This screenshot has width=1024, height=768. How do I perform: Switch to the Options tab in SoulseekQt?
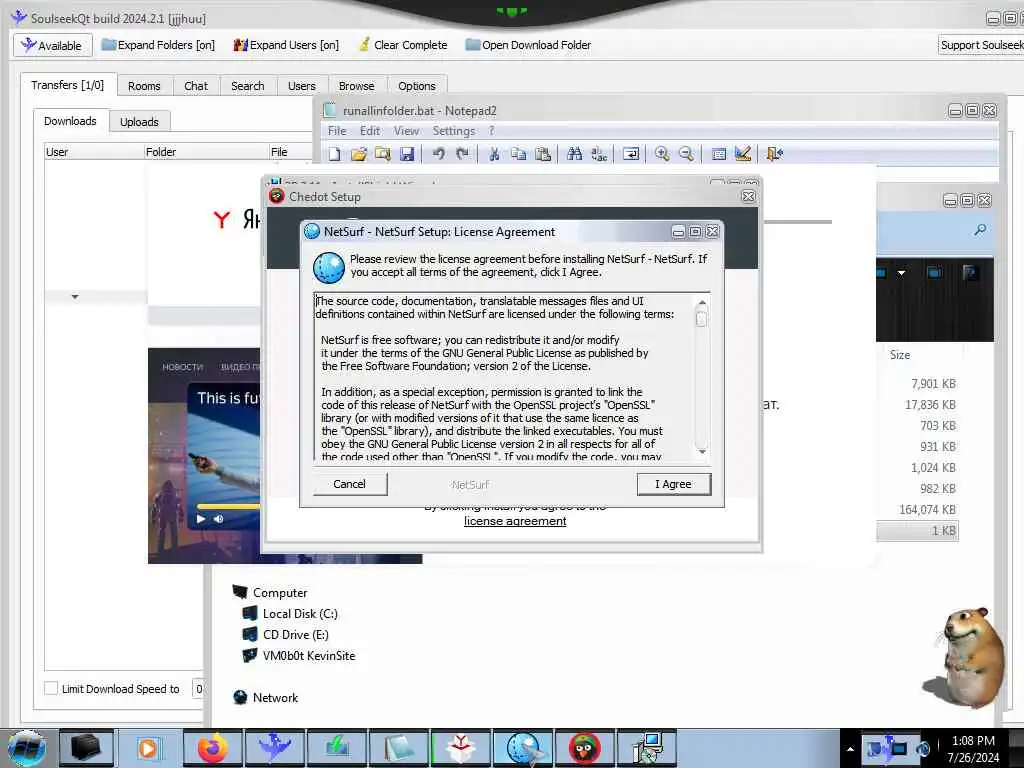(417, 86)
